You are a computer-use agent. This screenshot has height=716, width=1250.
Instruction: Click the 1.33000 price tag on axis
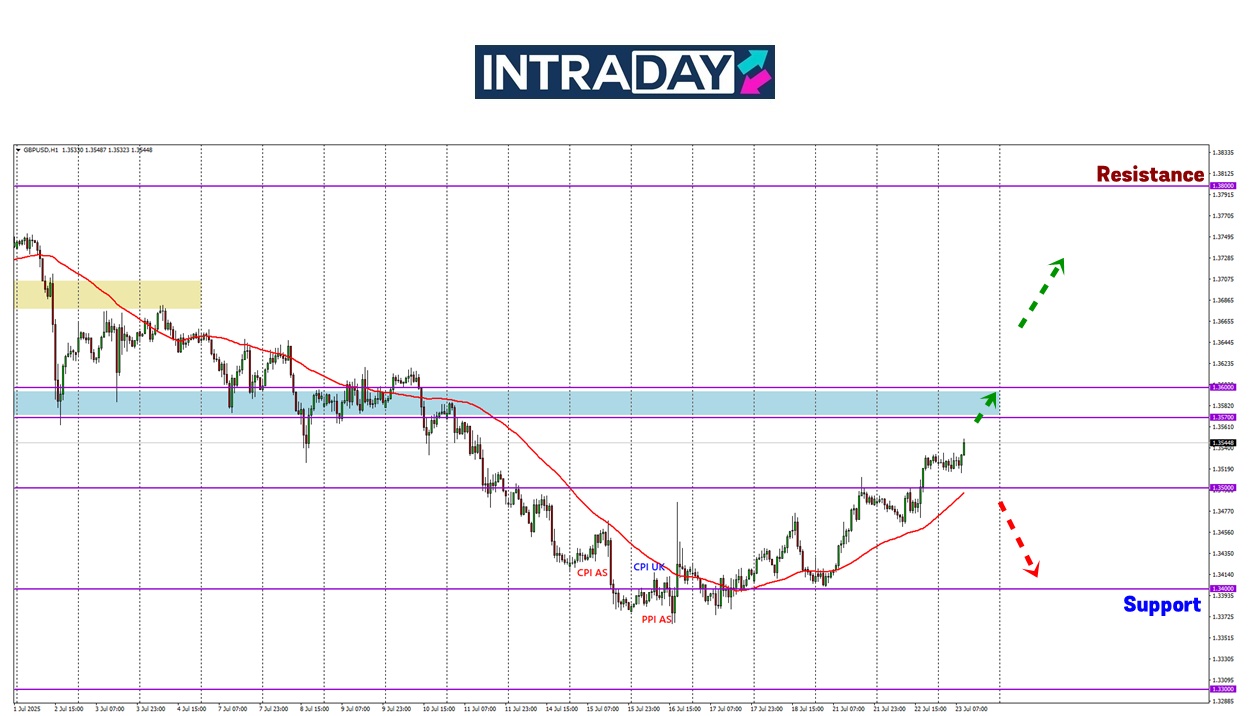(x=1222, y=689)
